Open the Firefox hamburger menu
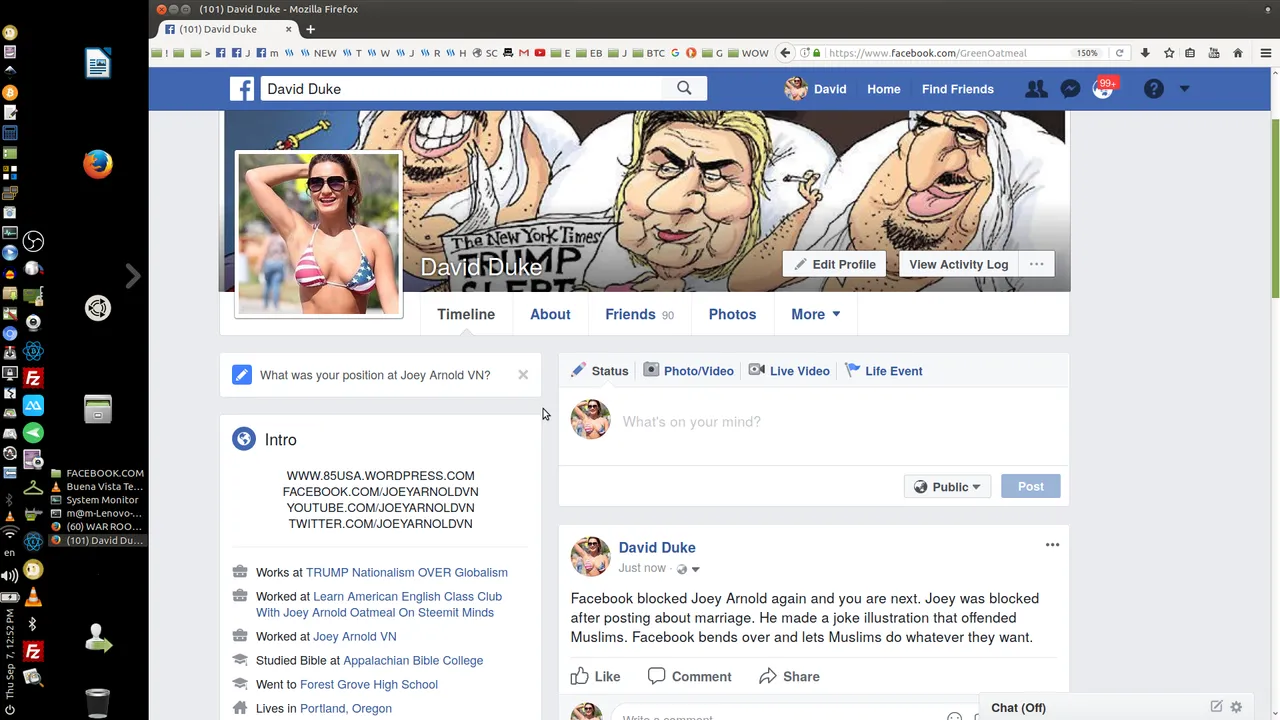Viewport: 1280px width, 720px height. [1265, 53]
